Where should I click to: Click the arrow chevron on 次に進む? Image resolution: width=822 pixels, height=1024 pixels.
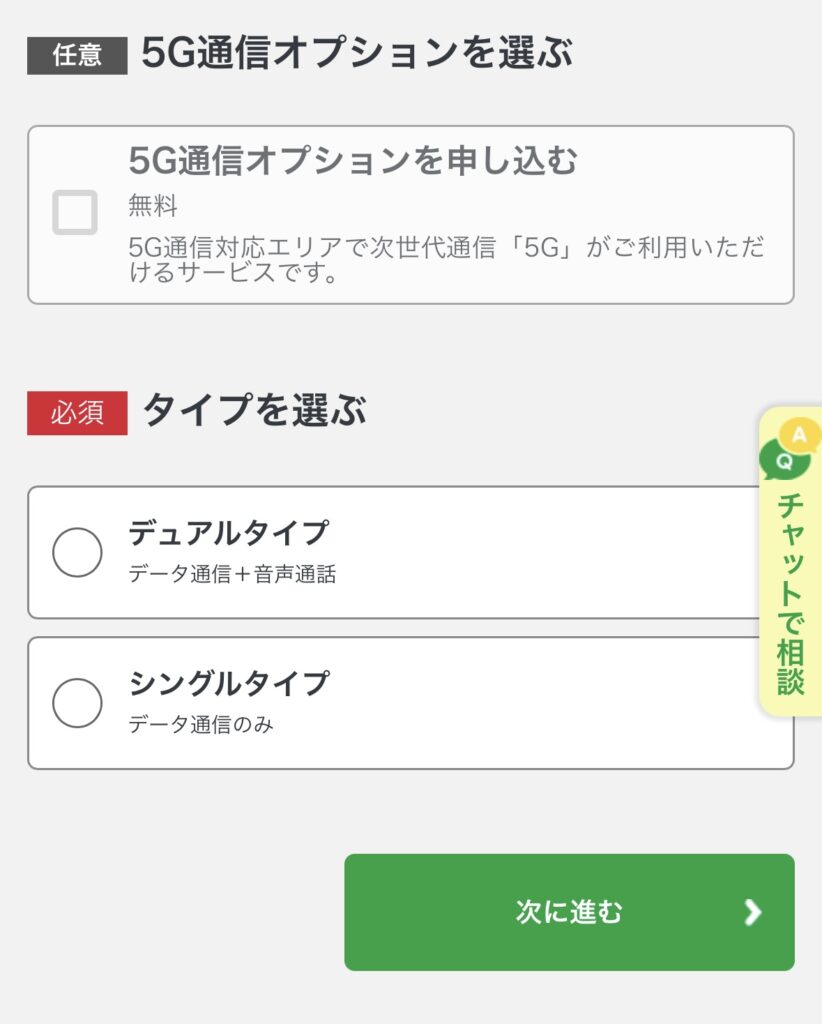pyautogui.click(x=753, y=912)
